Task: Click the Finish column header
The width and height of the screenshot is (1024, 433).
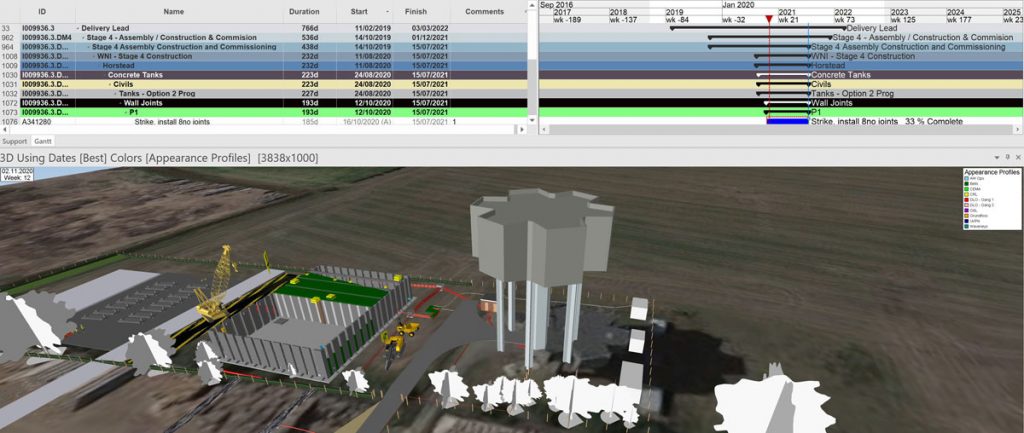Action: (416, 11)
